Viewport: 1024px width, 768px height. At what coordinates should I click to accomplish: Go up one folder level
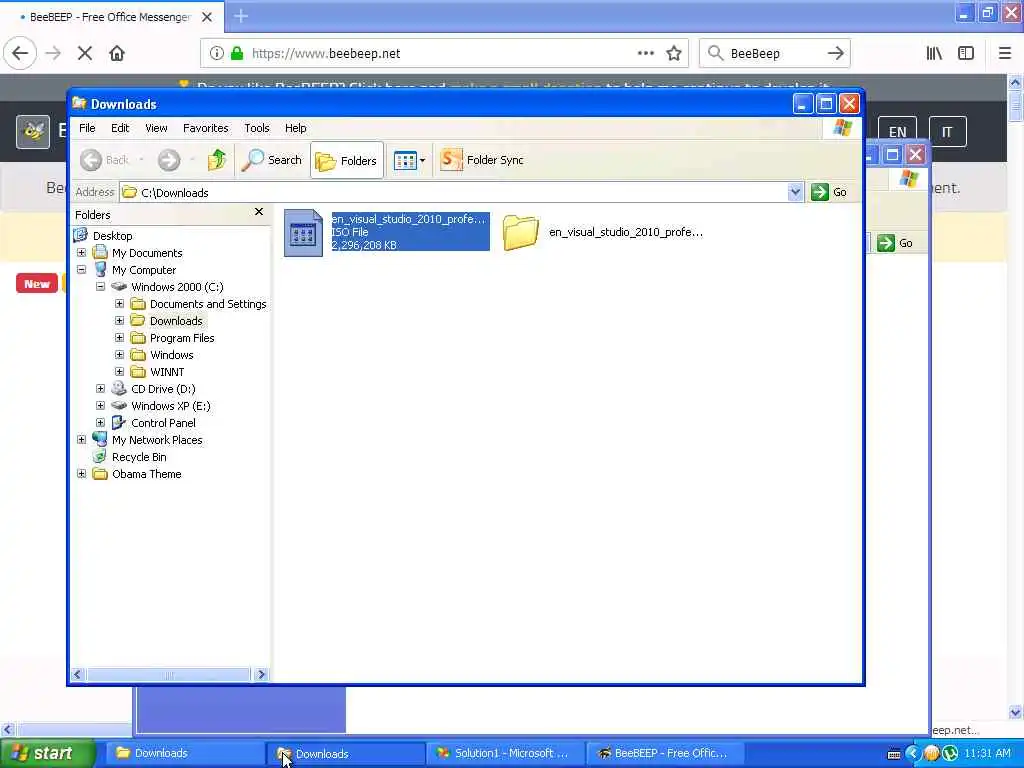pos(217,160)
